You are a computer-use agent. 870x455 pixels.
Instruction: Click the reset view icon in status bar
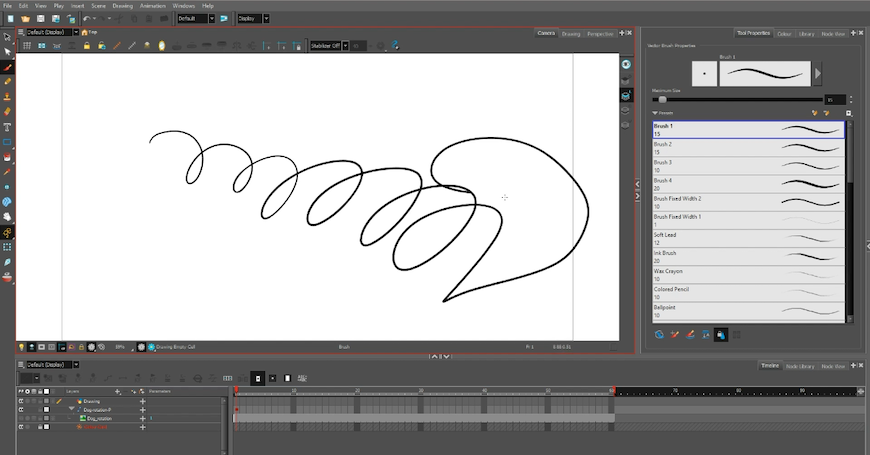pos(102,347)
